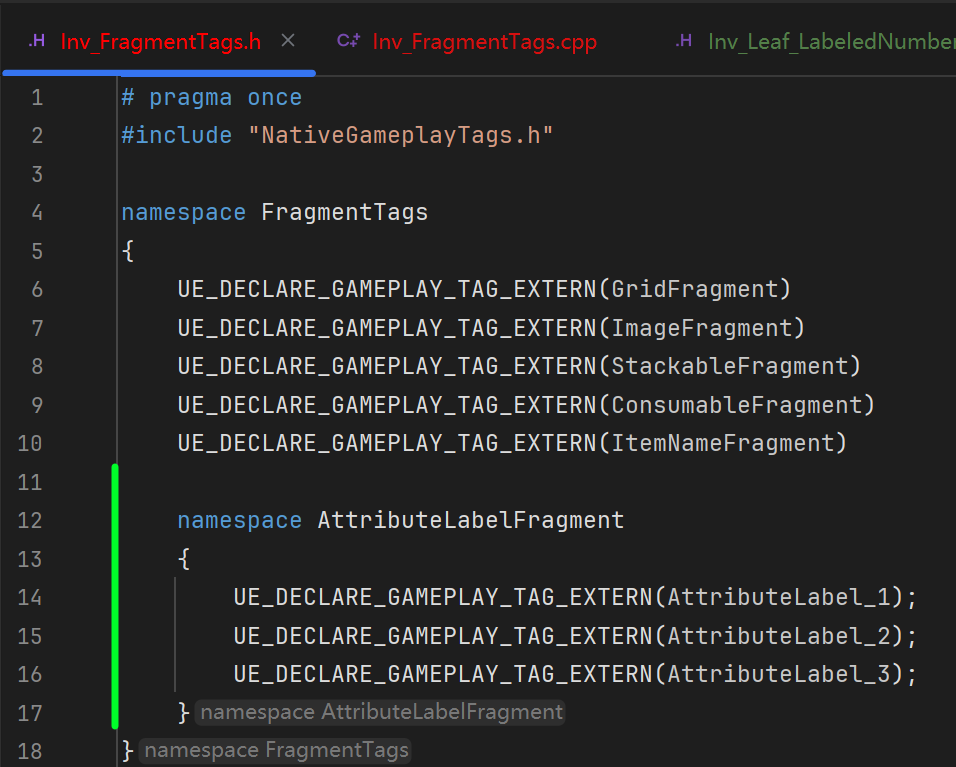Click GridFragment in the macro call
The image size is (956, 767).
(x=694, y=289)
